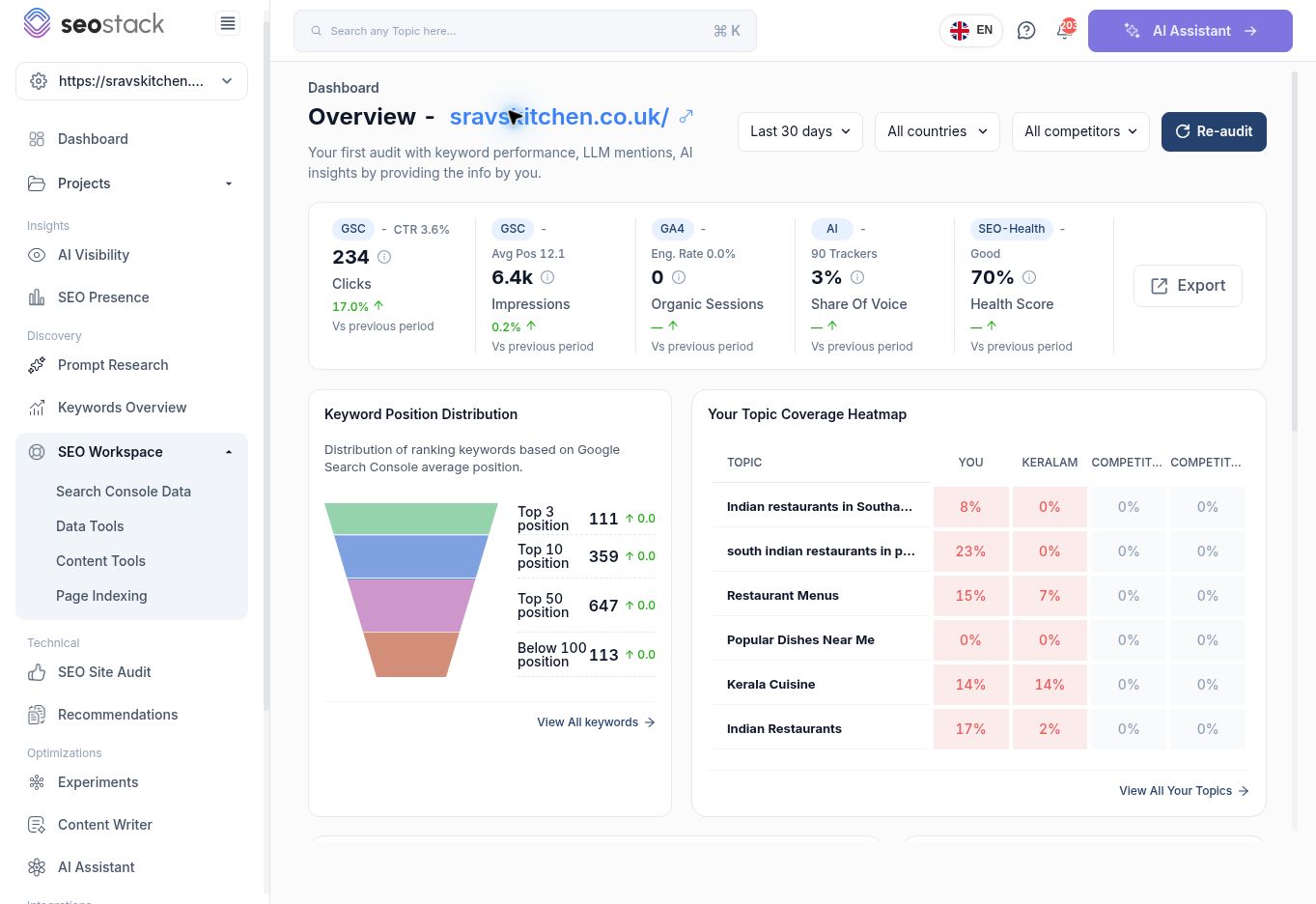Viewport: 1316px width, 904px height.
Task: Click the KERALAM column header
Action: pos(1050,463)
